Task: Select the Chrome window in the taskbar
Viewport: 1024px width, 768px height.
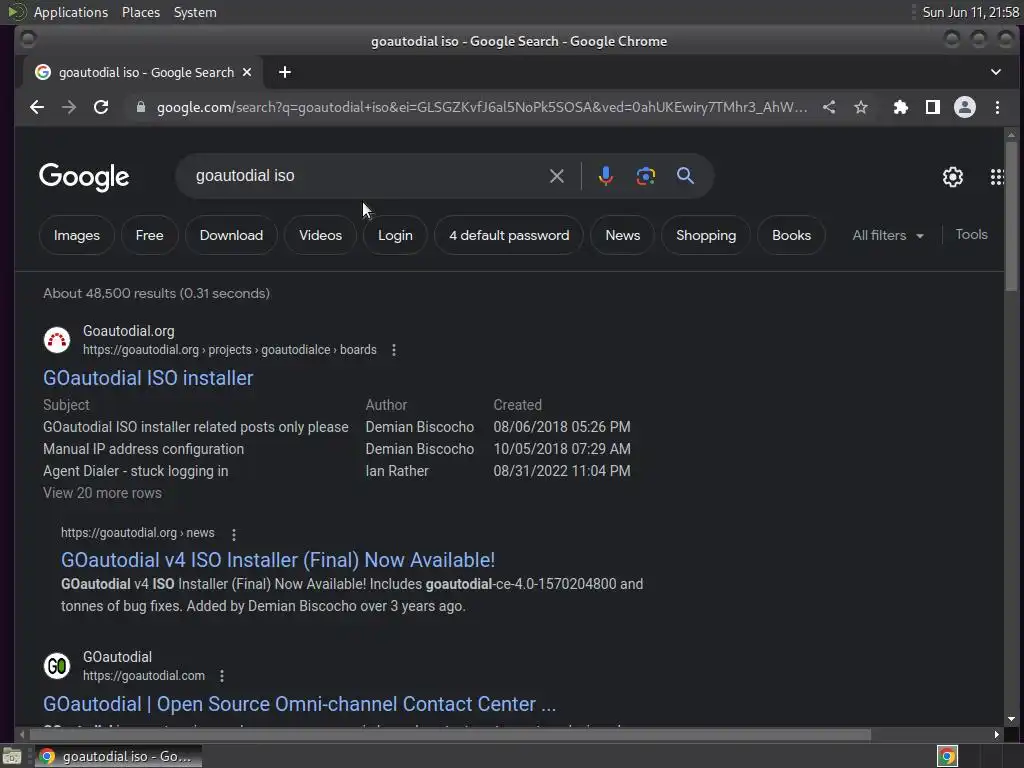Action: [118, 756]
